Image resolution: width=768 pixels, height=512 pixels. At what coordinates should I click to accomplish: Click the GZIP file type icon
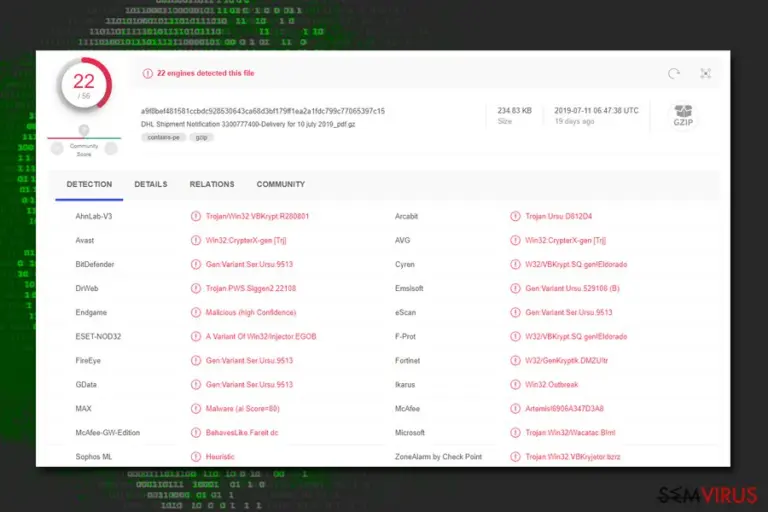click(683, 116)
